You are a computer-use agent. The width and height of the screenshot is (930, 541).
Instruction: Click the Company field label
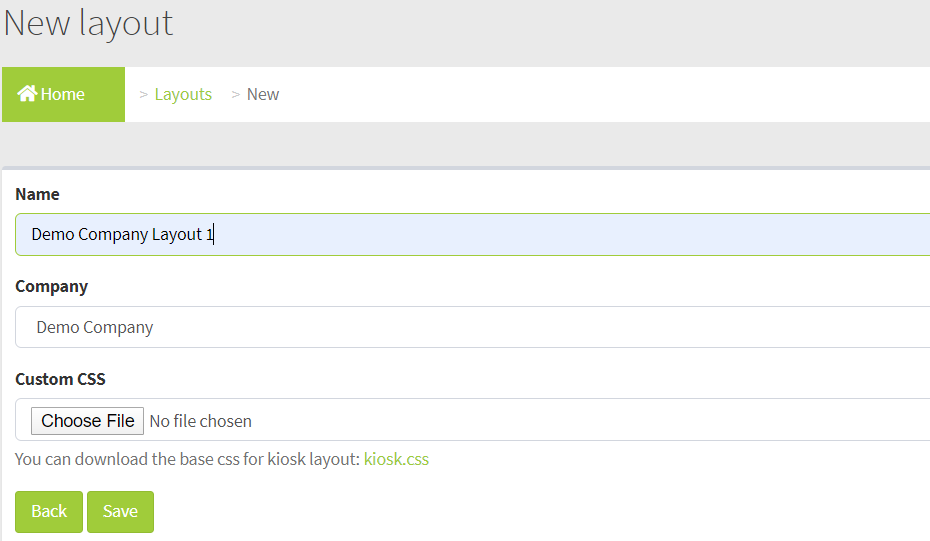51,286
